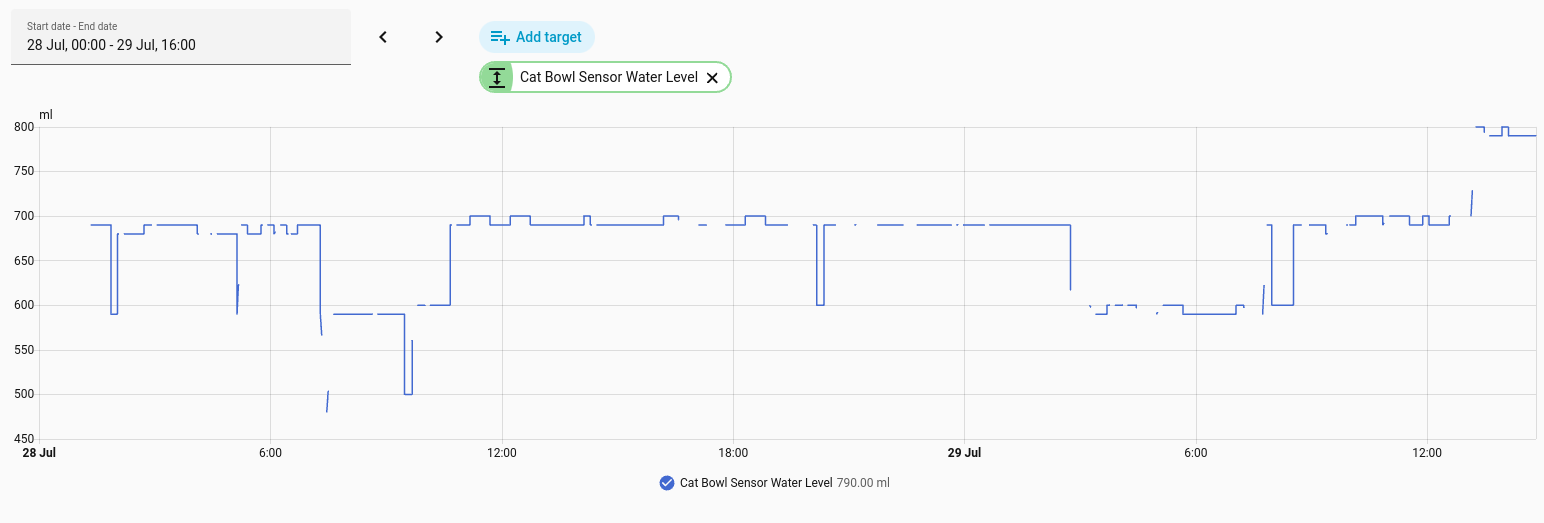Click the list-plus icon in Add target
Screen dimensions: 1544x523
pyautogui.click(x=500, y=37)
